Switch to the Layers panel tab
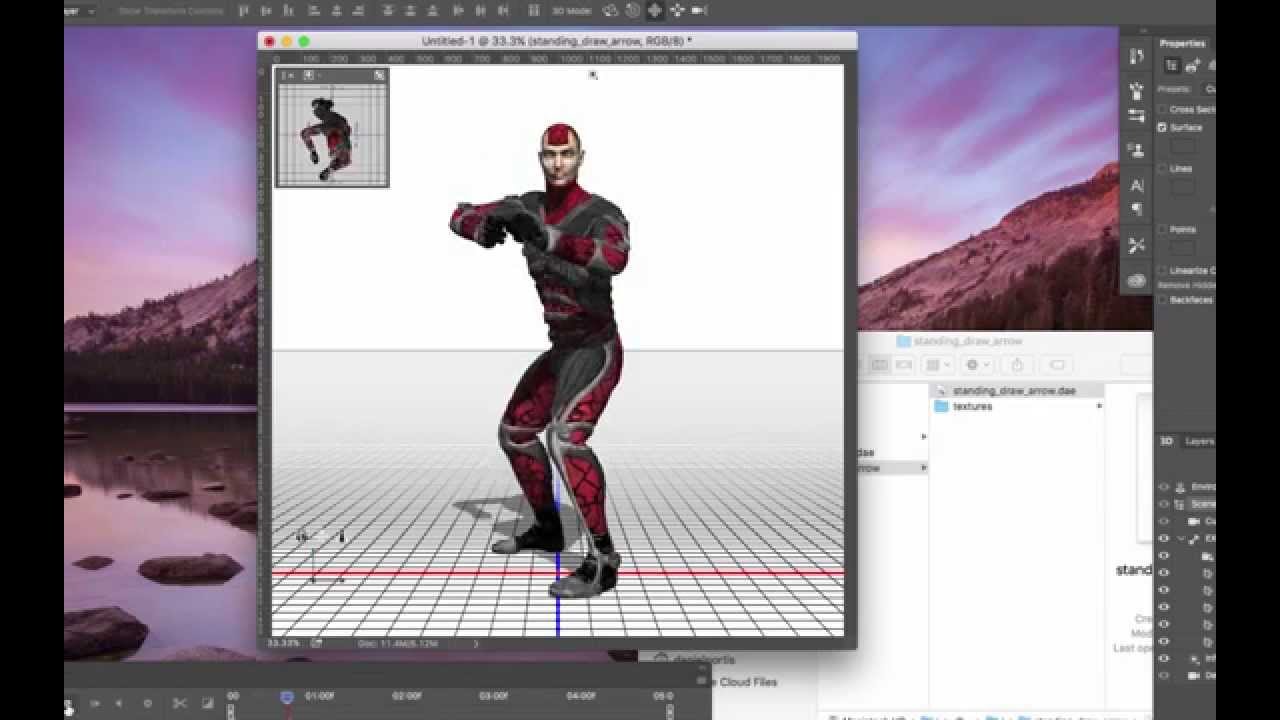This screenshot has width=1280, height=720. [1198, 441]
